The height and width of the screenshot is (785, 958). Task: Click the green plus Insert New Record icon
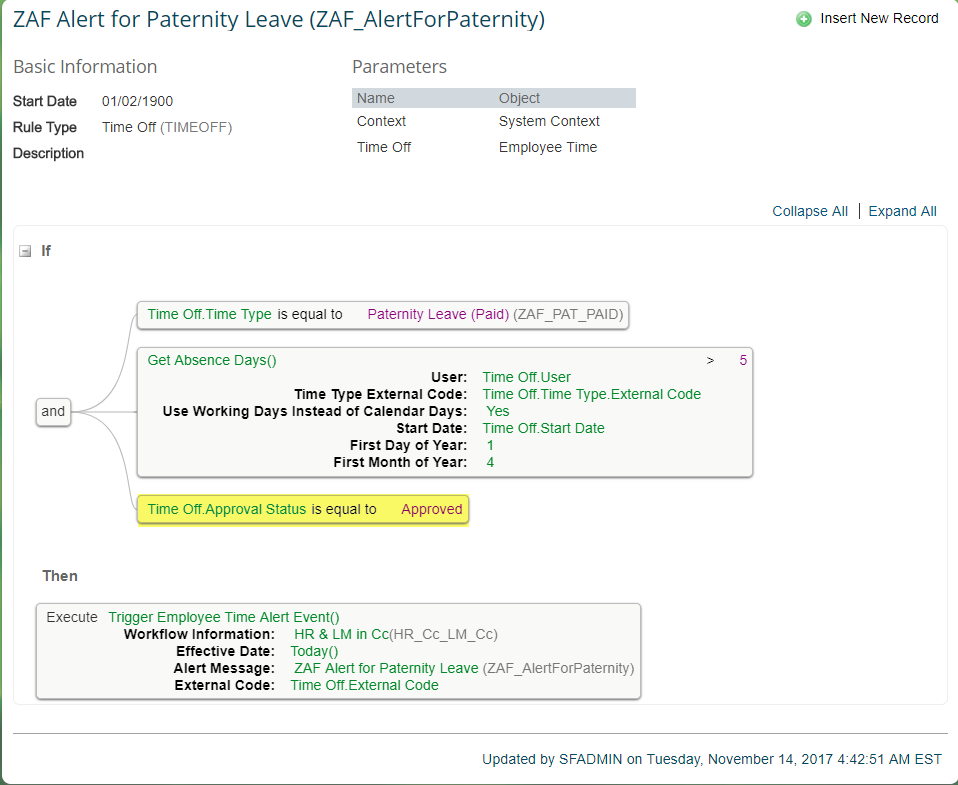[803, 19]
